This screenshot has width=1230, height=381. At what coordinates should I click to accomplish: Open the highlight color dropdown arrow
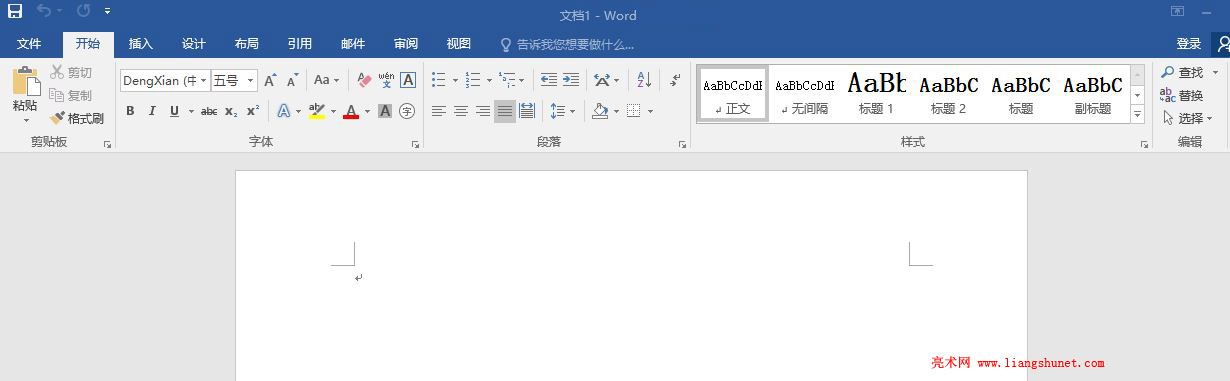click(334, 111)
